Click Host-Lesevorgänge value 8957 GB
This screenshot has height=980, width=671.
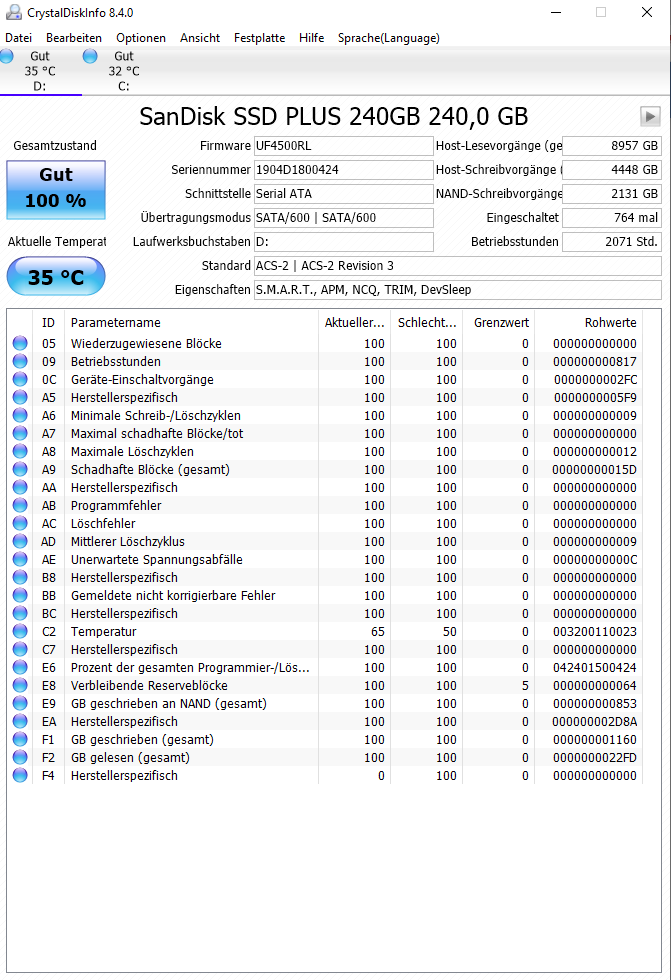[x=612, y=146]
